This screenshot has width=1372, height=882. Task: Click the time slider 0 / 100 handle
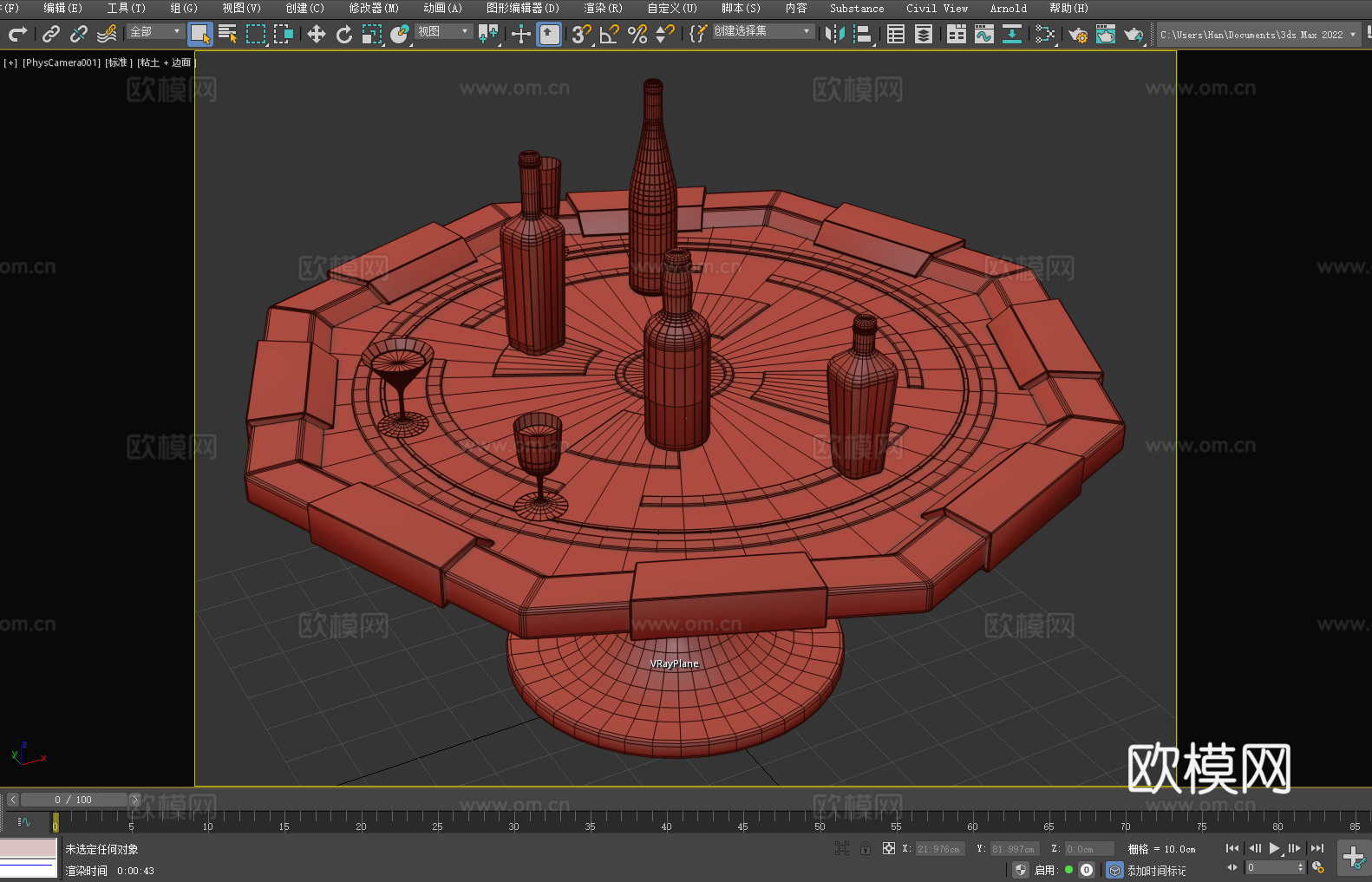point(74,800)
